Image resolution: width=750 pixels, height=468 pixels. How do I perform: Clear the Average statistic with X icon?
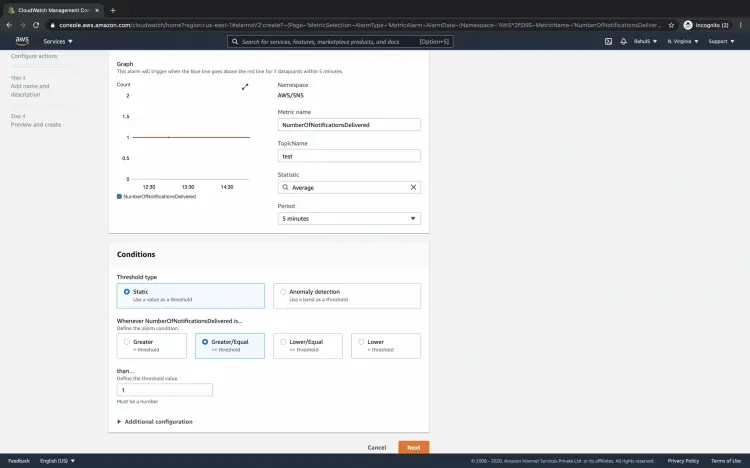[x=413, y=188]
